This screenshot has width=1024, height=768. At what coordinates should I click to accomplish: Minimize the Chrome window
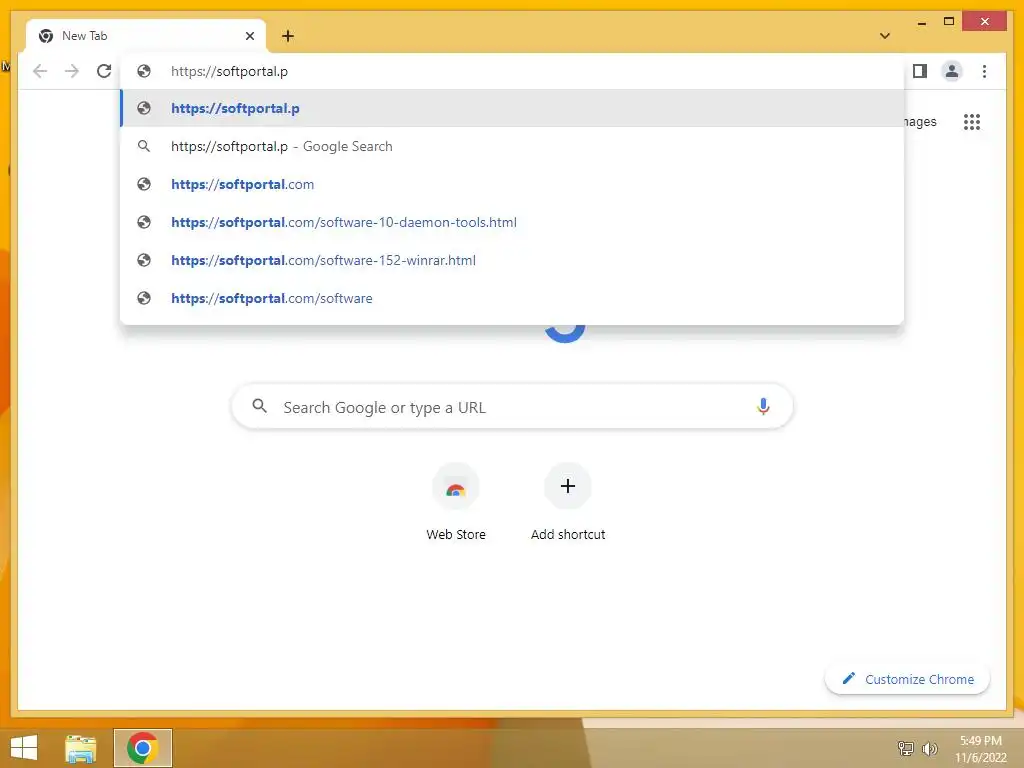(921, 22)
